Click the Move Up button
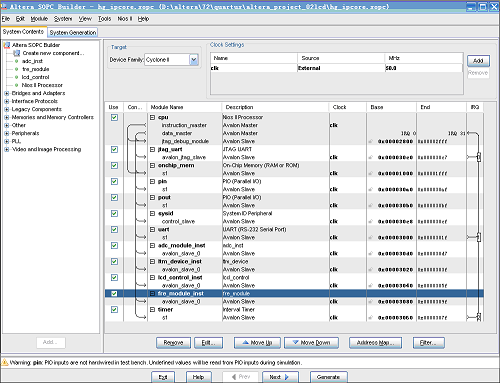Screen dimensions: 500x383 tap(257, 343)
